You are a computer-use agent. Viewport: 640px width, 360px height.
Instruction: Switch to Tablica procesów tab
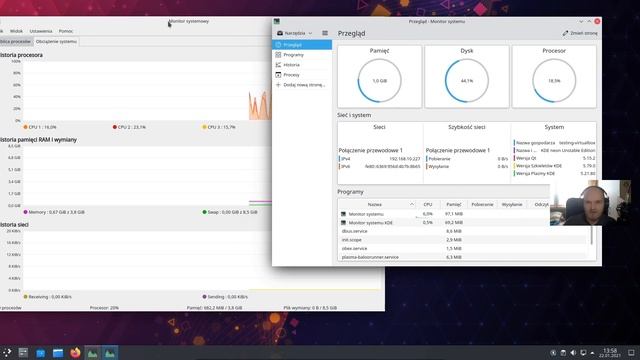16,42
